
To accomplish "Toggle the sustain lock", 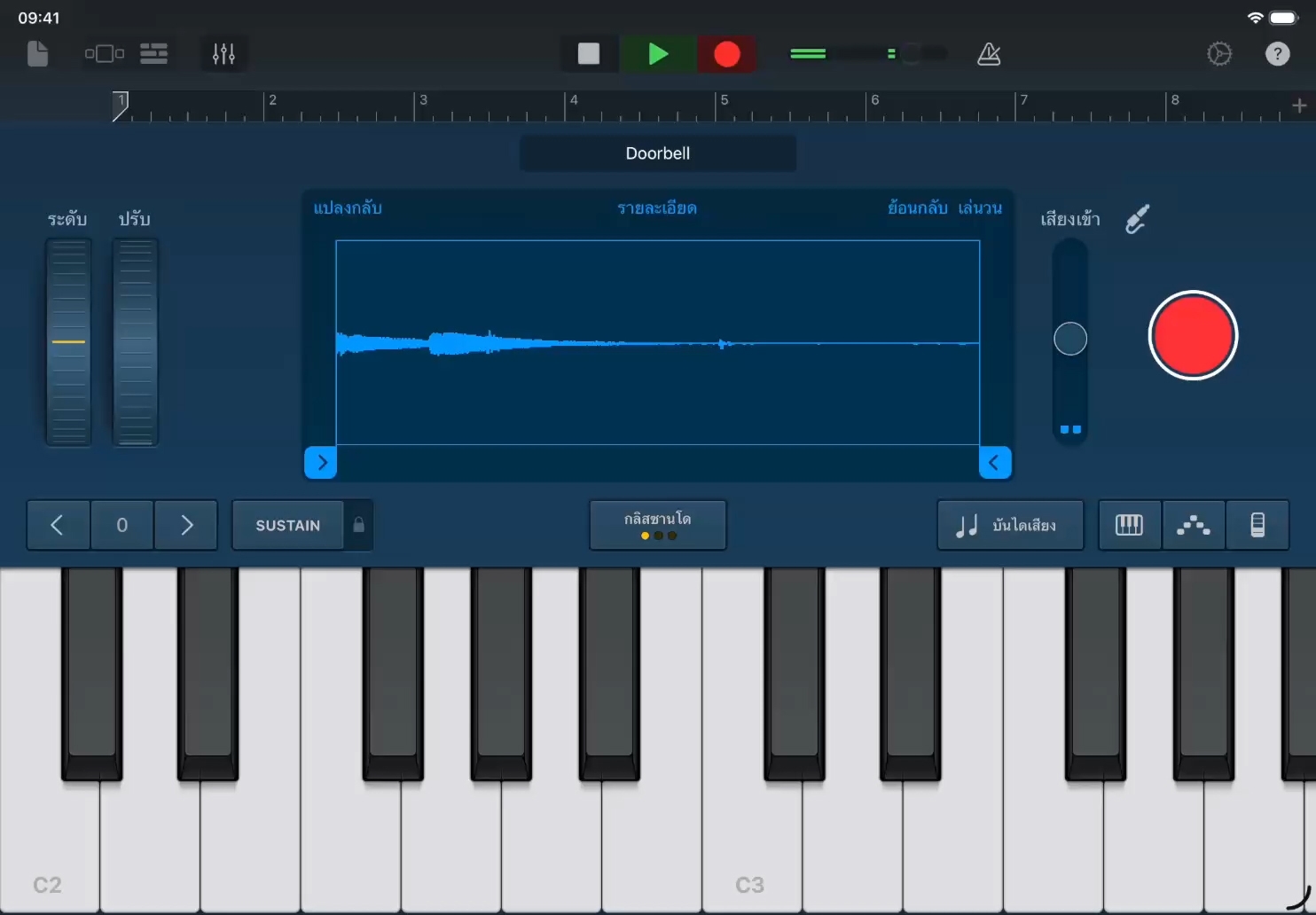I will click(x=359, y=526).
